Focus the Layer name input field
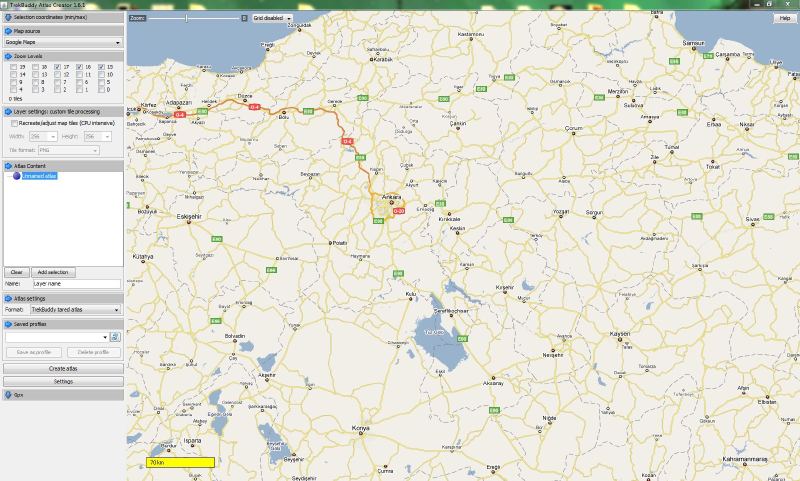 click(x=77, y=284)
